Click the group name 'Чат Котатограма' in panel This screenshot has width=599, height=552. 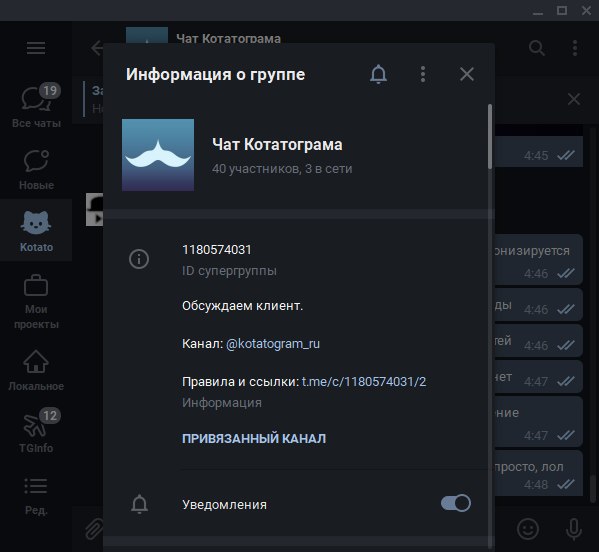click(x=277, y=145)
